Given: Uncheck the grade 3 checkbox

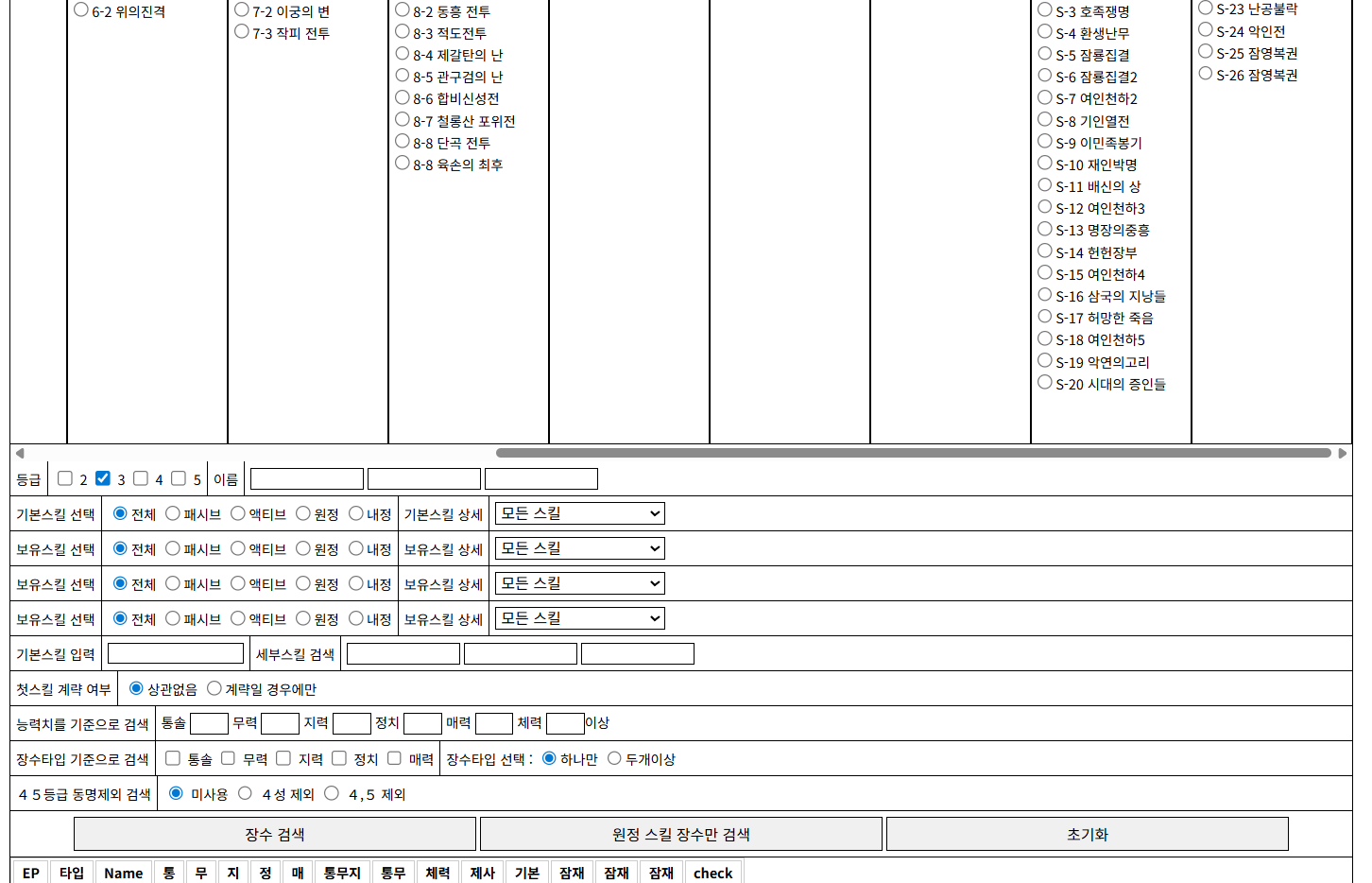Looking at the screenshot, I should 103,478.
